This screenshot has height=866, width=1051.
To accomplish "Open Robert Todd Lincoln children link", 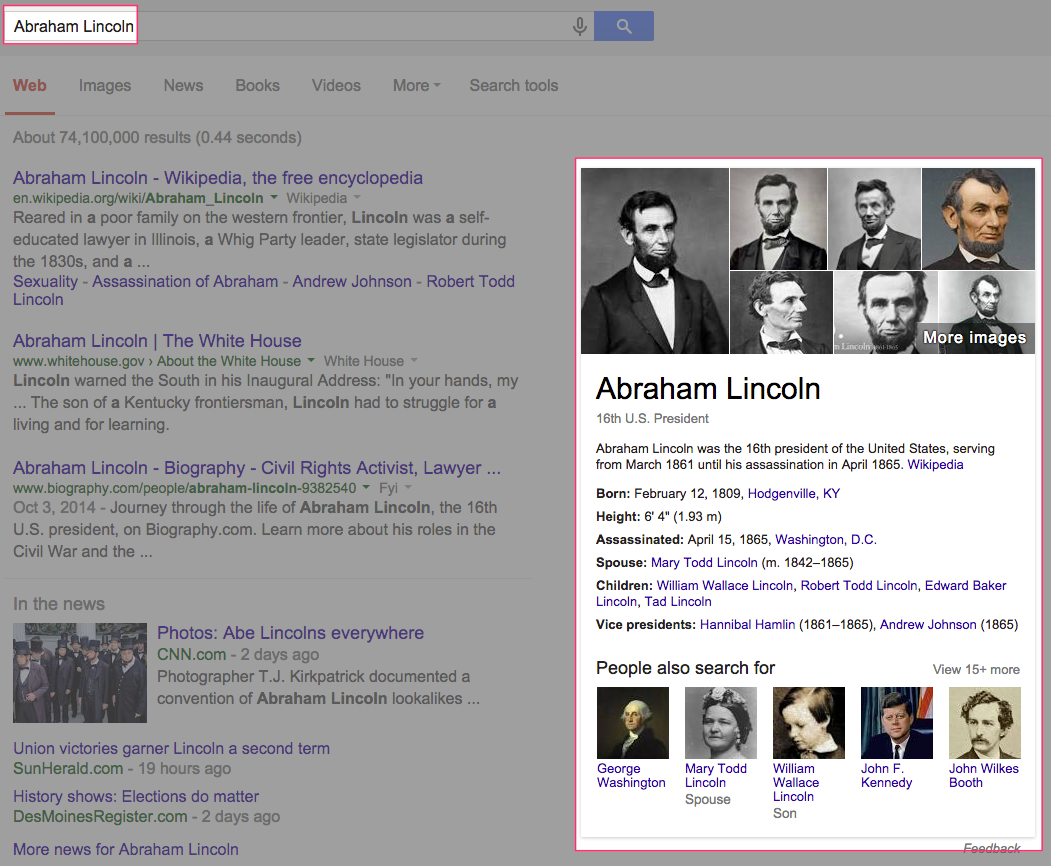I will click(x=859, y=585).
